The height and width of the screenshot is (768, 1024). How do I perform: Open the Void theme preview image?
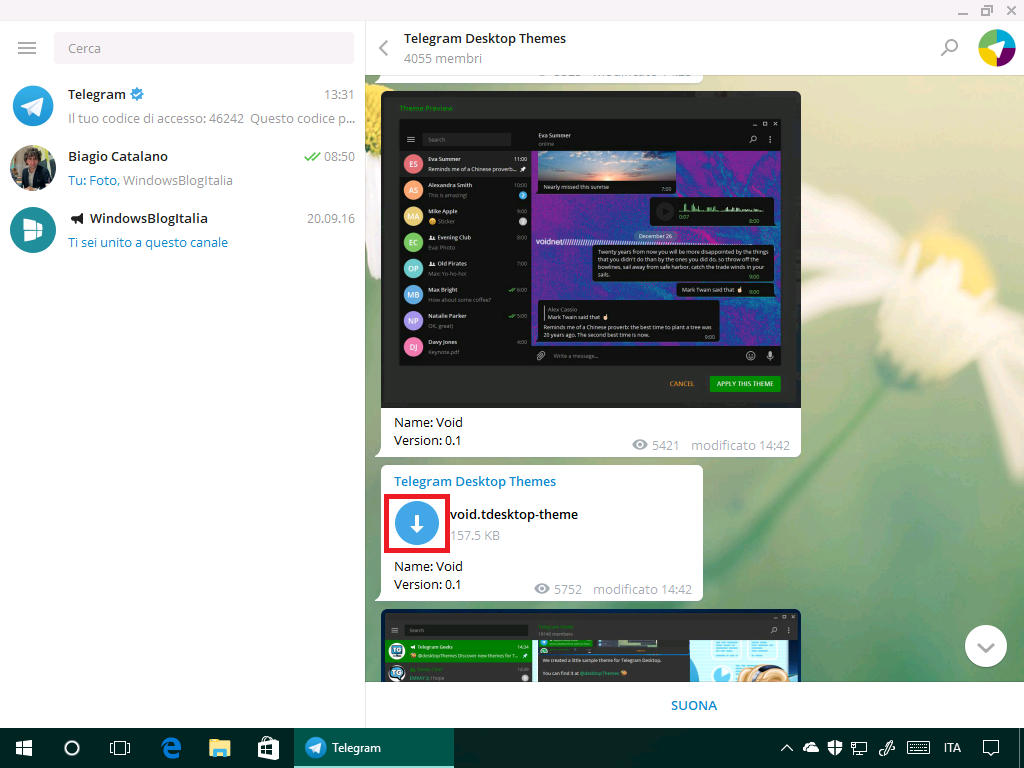tap(590, 249)
